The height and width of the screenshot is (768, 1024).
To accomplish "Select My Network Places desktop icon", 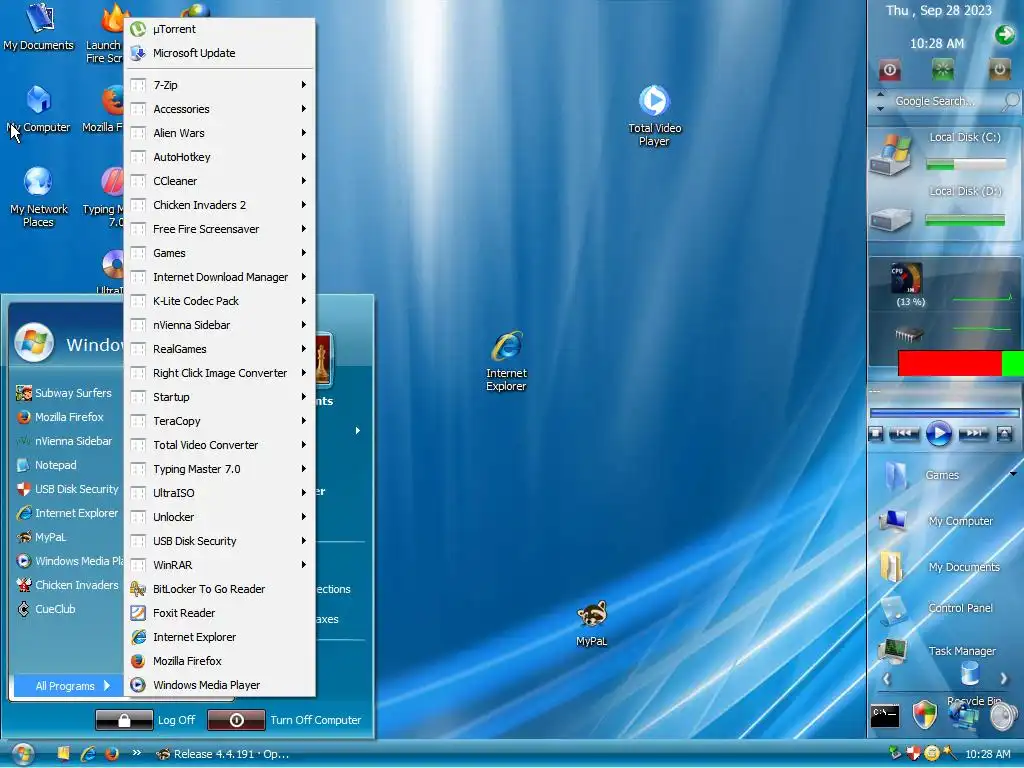I will (39, 197).
